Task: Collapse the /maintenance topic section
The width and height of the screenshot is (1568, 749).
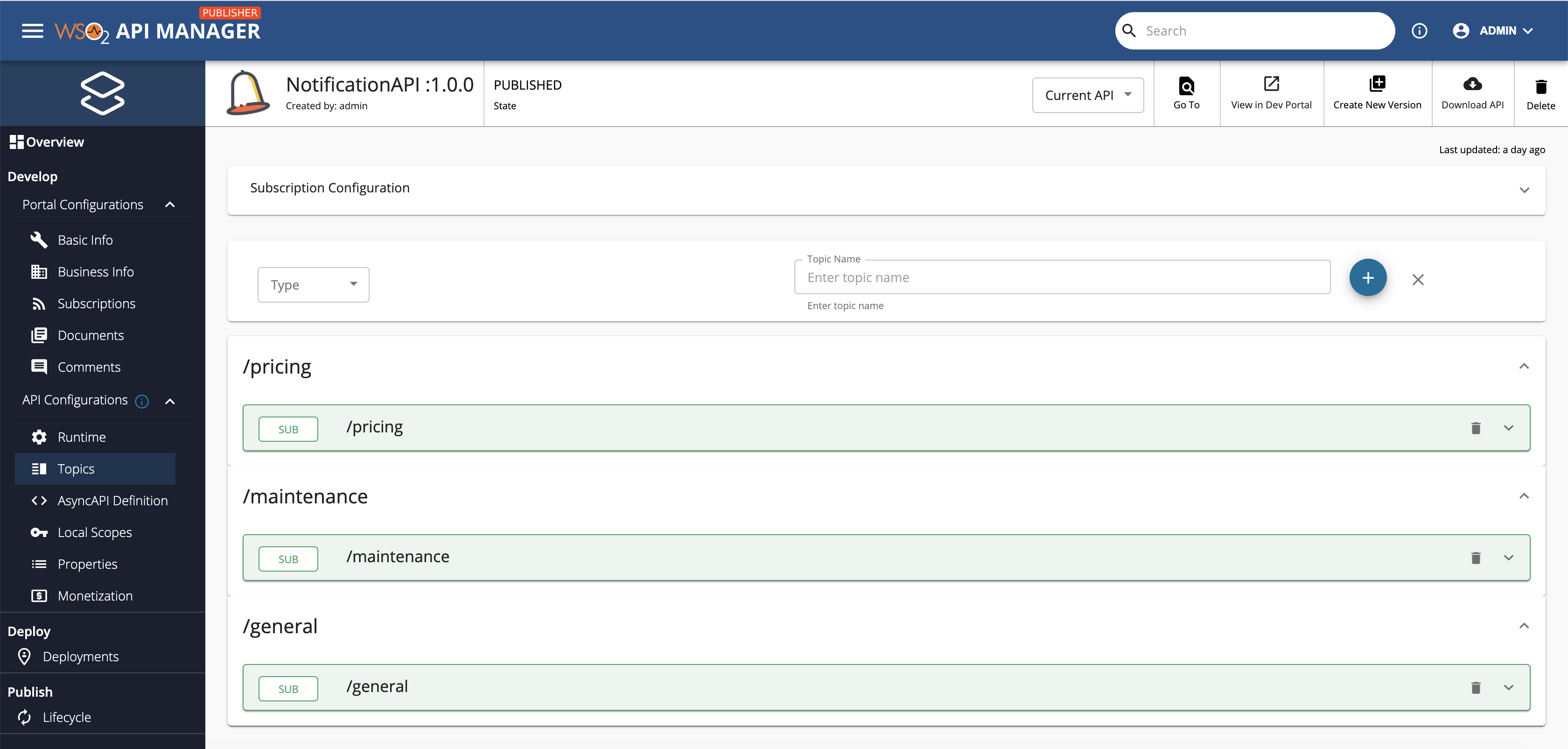Action: point(1525,496)
